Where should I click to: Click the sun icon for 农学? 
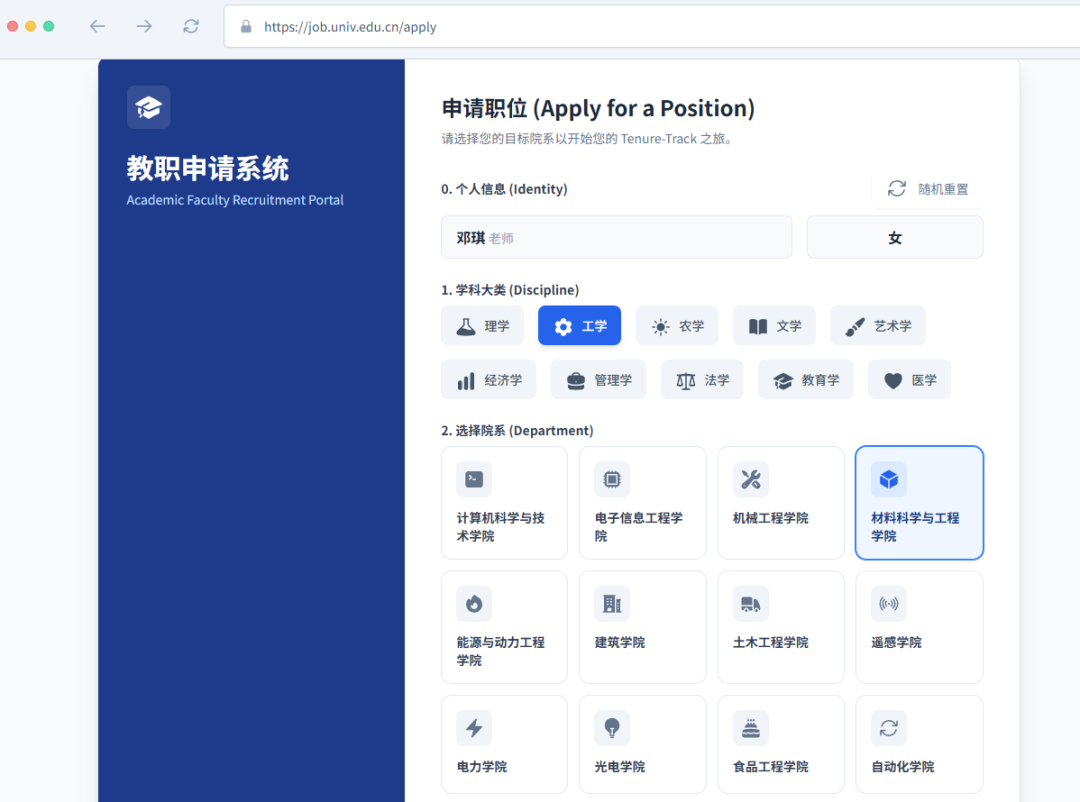click(x=661, y=326)
